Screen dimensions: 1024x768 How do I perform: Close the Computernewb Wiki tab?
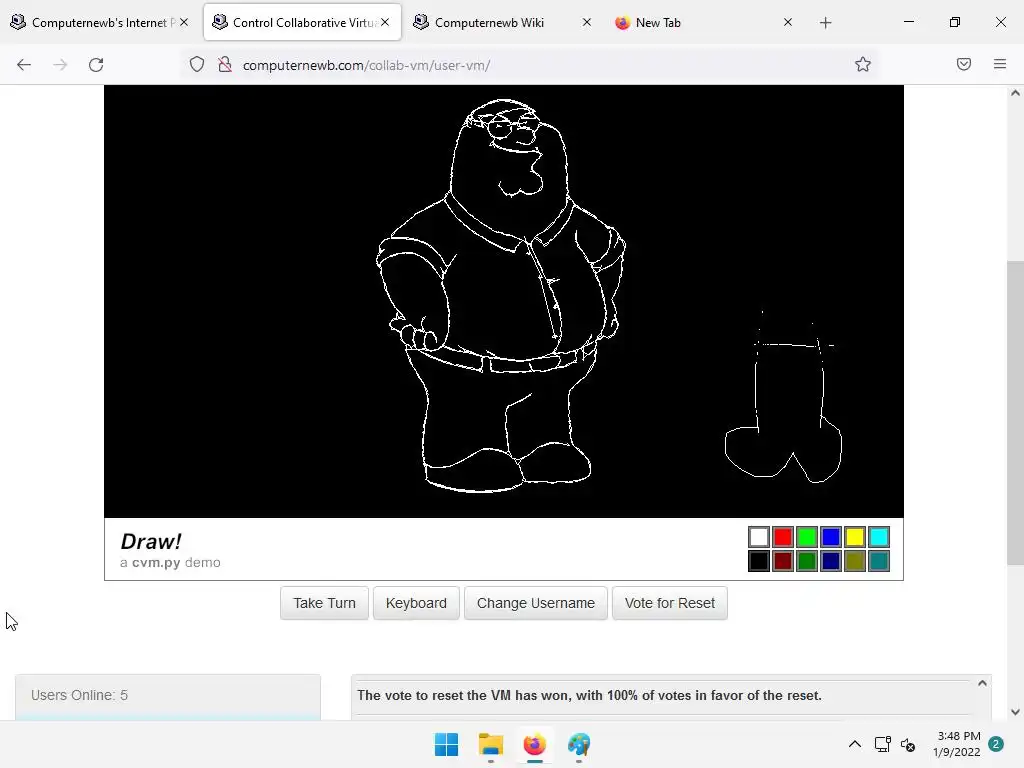pyautogui.click(x=586, y=22)
